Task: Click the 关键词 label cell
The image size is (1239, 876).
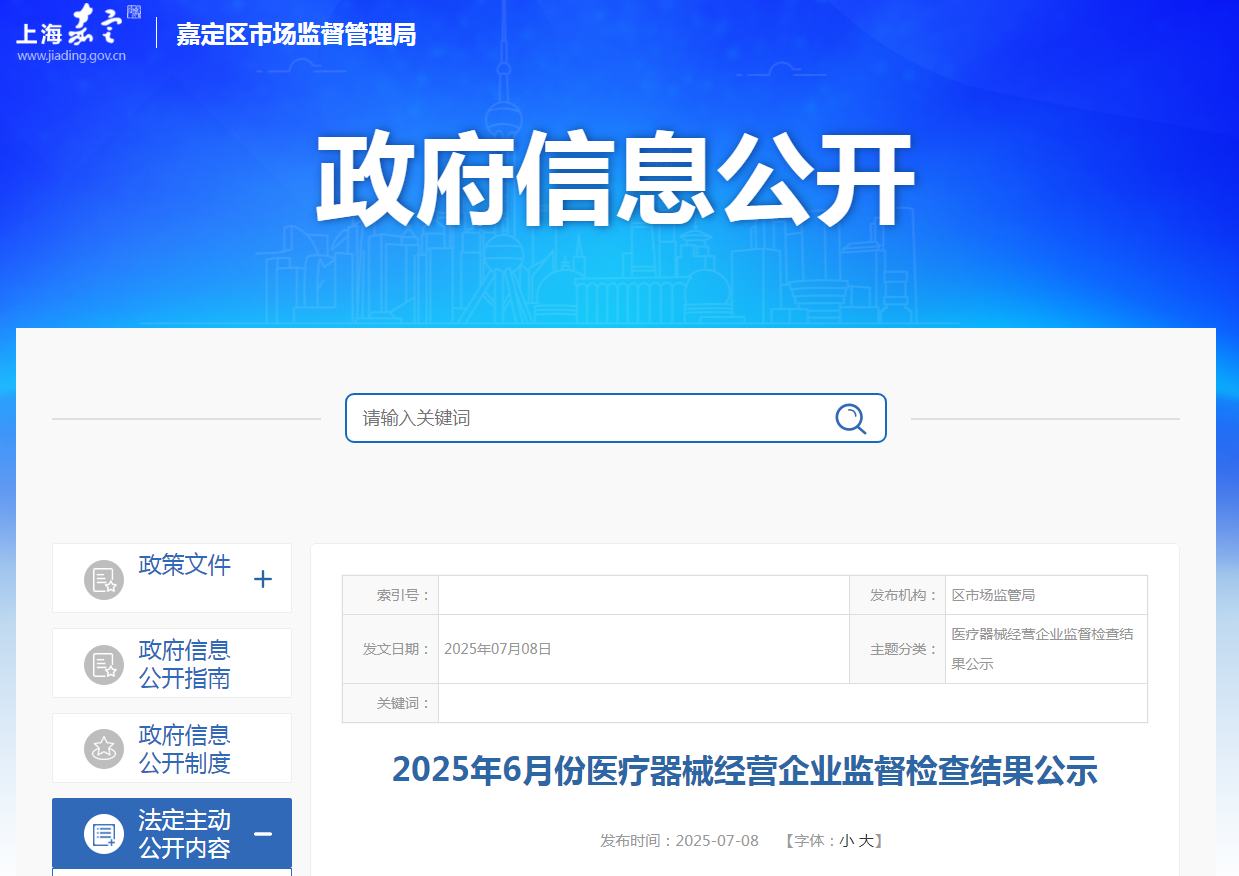Action: (390, 703)
